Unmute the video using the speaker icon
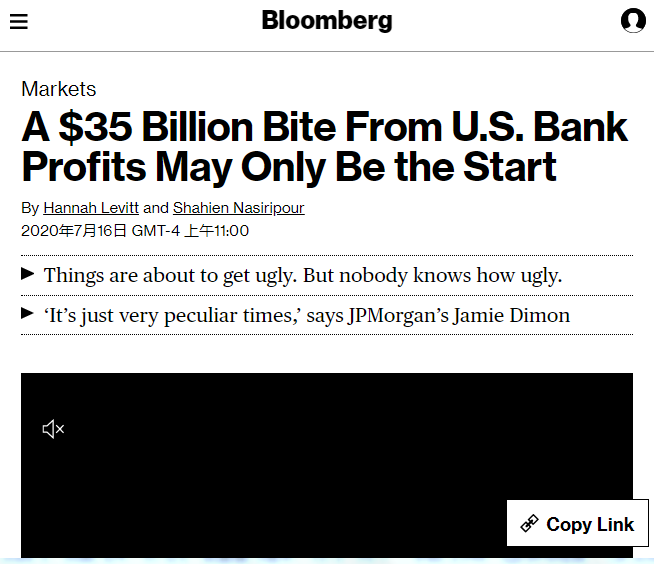 click(x=53, y=429)
